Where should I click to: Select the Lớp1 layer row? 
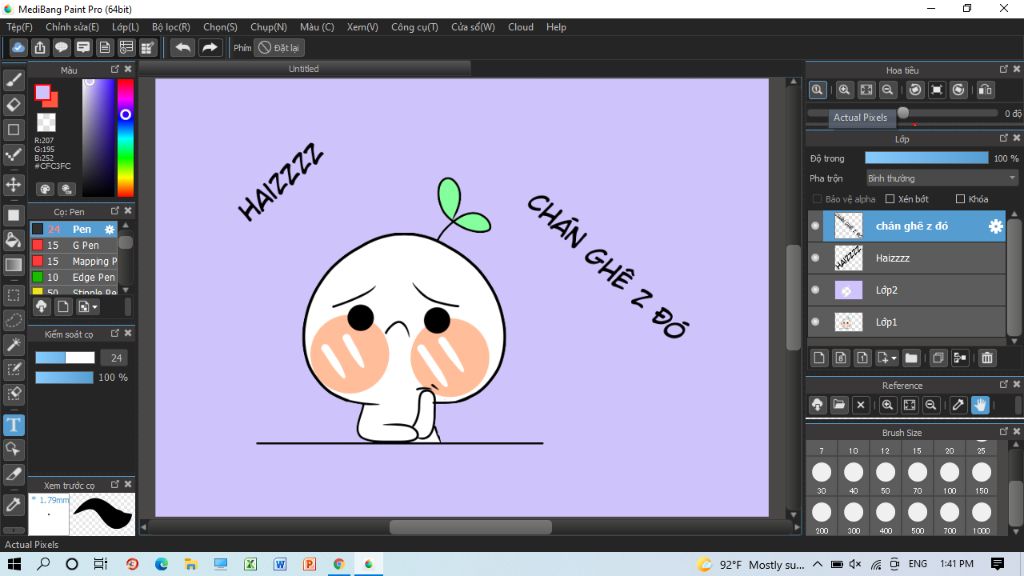click(906, 322)
